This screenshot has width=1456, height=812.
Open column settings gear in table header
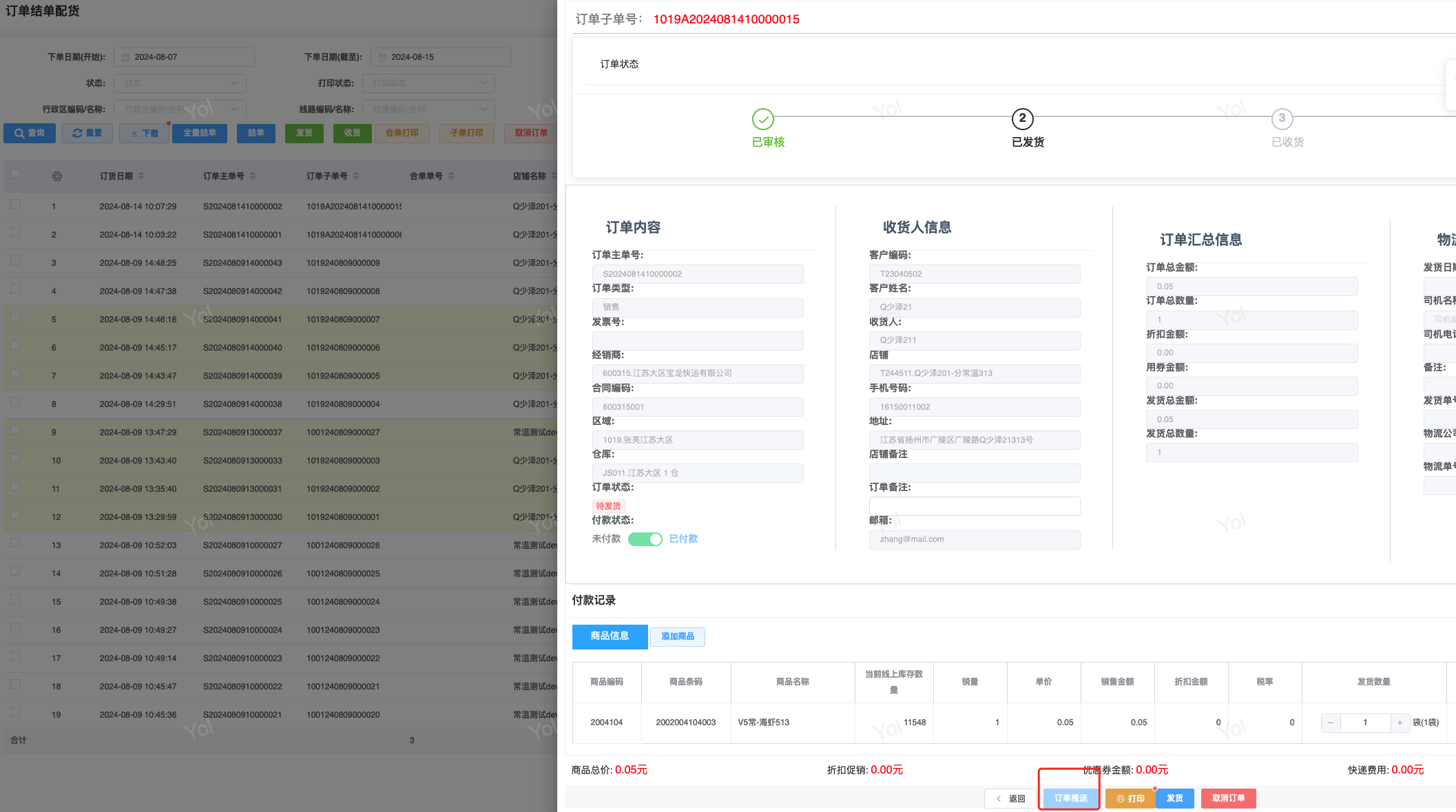[57, 176]
